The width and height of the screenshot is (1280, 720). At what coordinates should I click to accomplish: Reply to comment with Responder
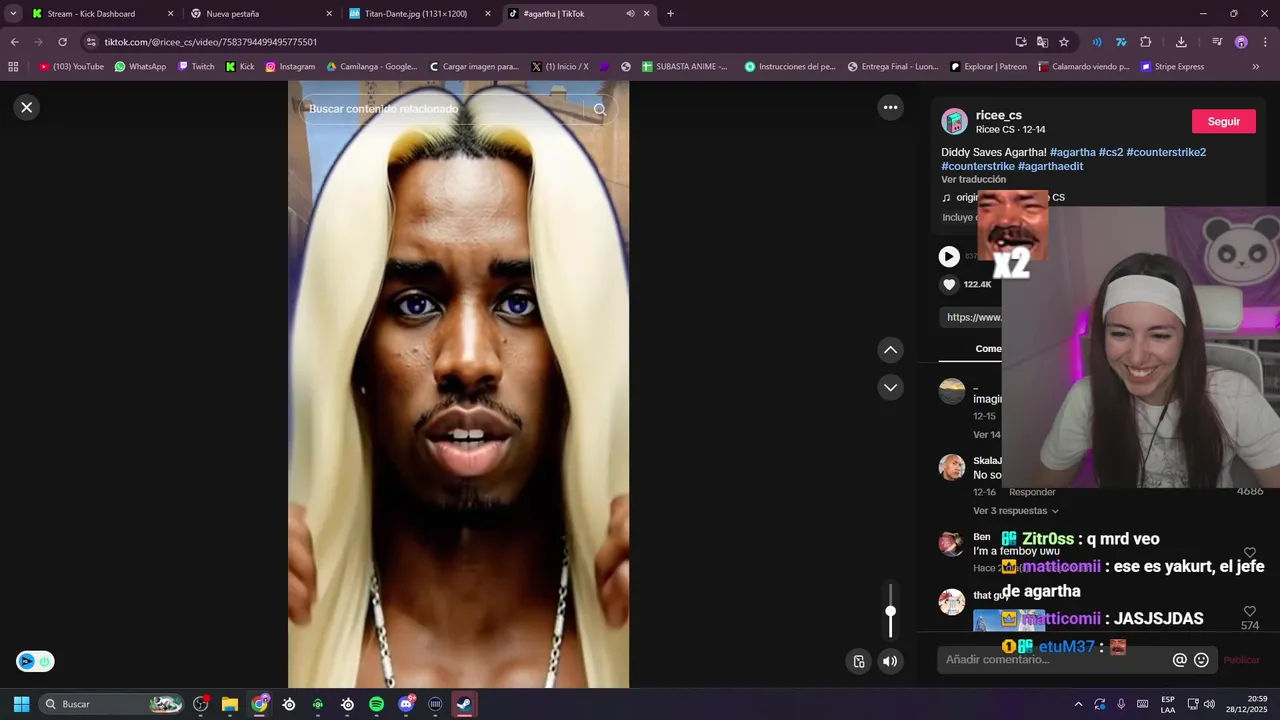[1032, 492]
